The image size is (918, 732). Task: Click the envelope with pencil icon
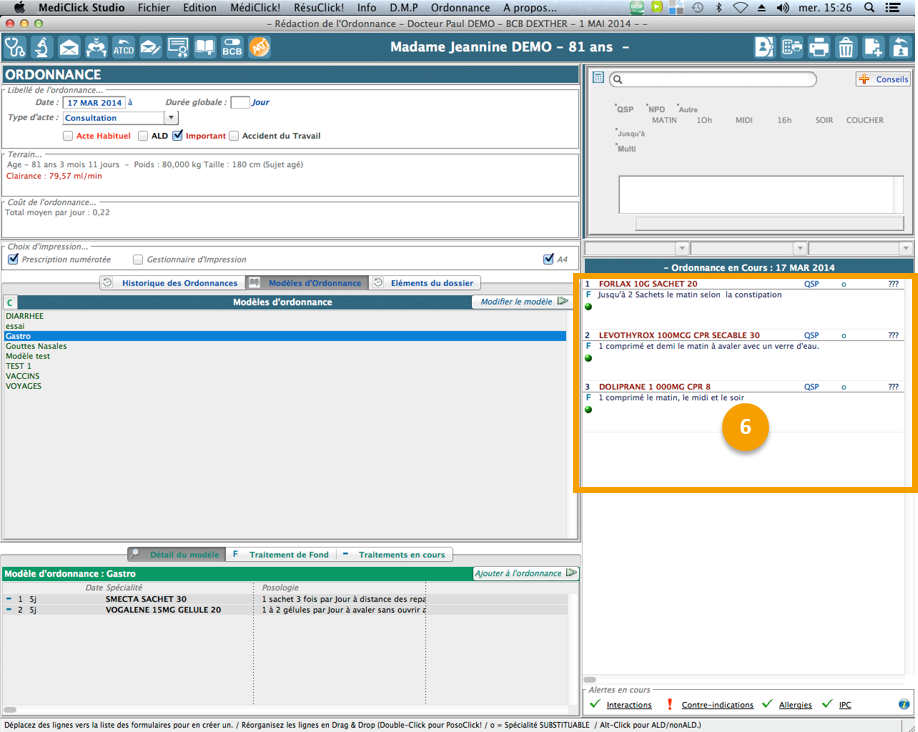point(150,47)
